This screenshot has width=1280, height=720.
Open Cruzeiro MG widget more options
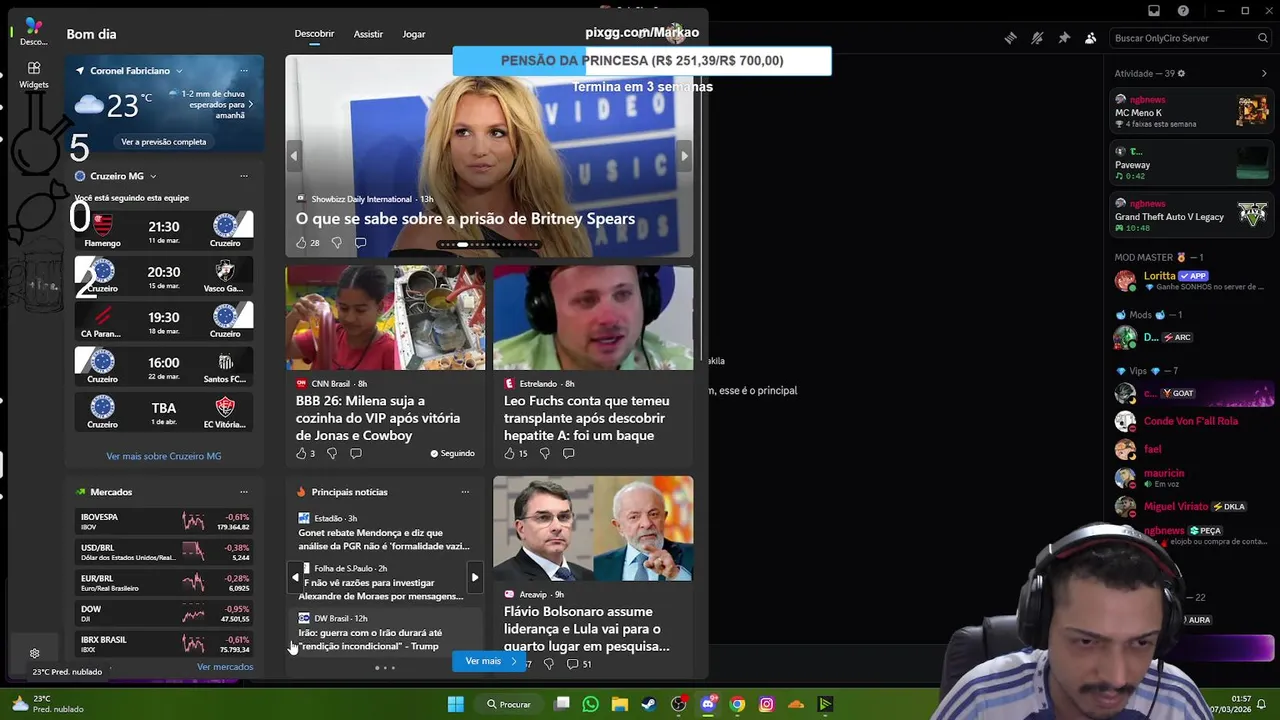click(243, 176)
